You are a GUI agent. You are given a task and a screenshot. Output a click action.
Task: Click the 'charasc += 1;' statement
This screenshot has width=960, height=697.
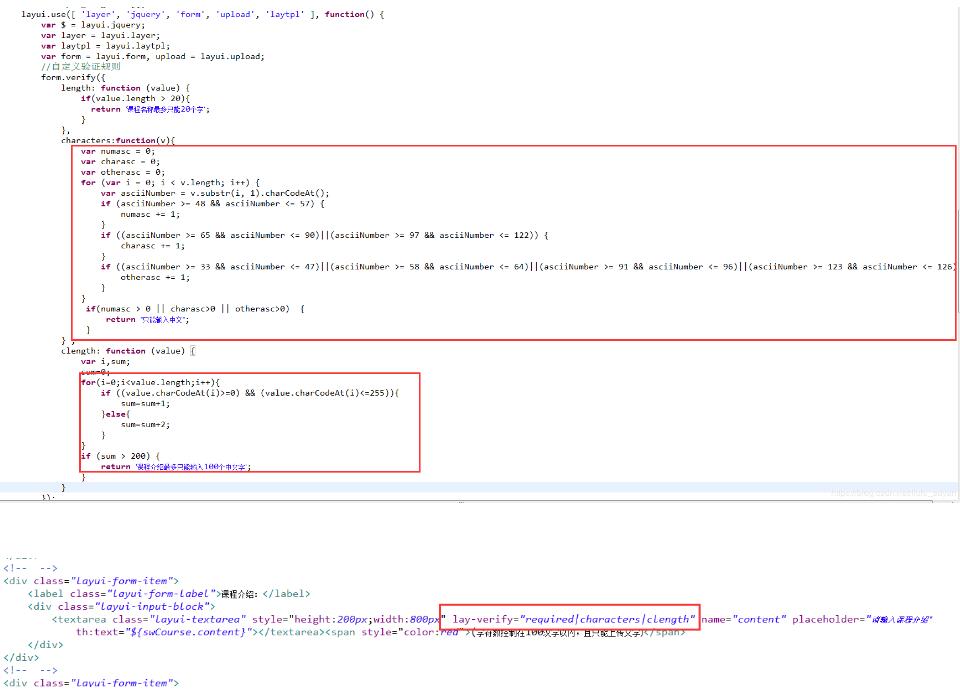[x=152, y=245]
